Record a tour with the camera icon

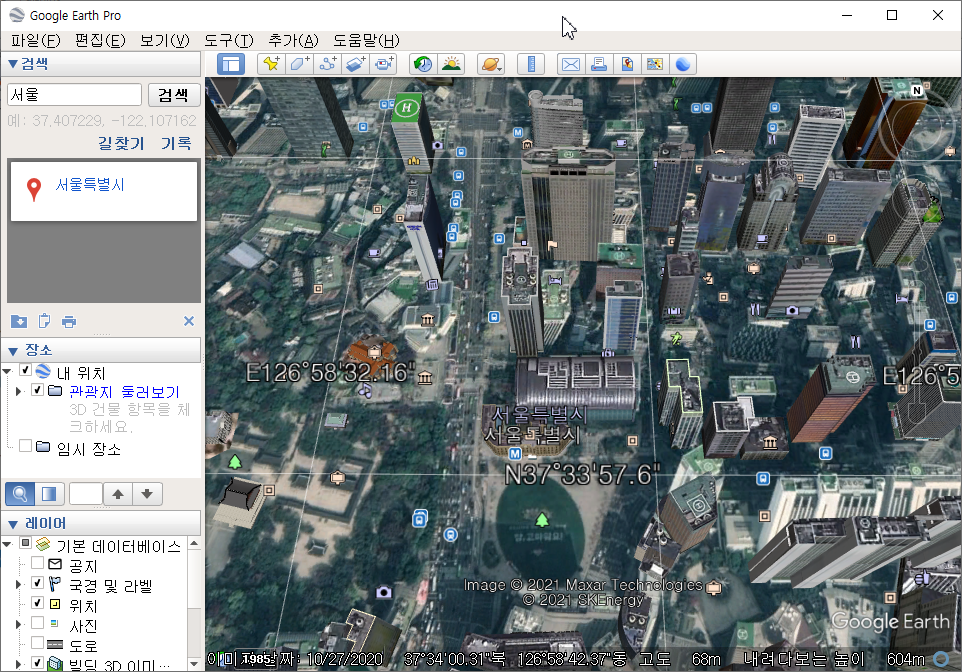click(384, 64)
